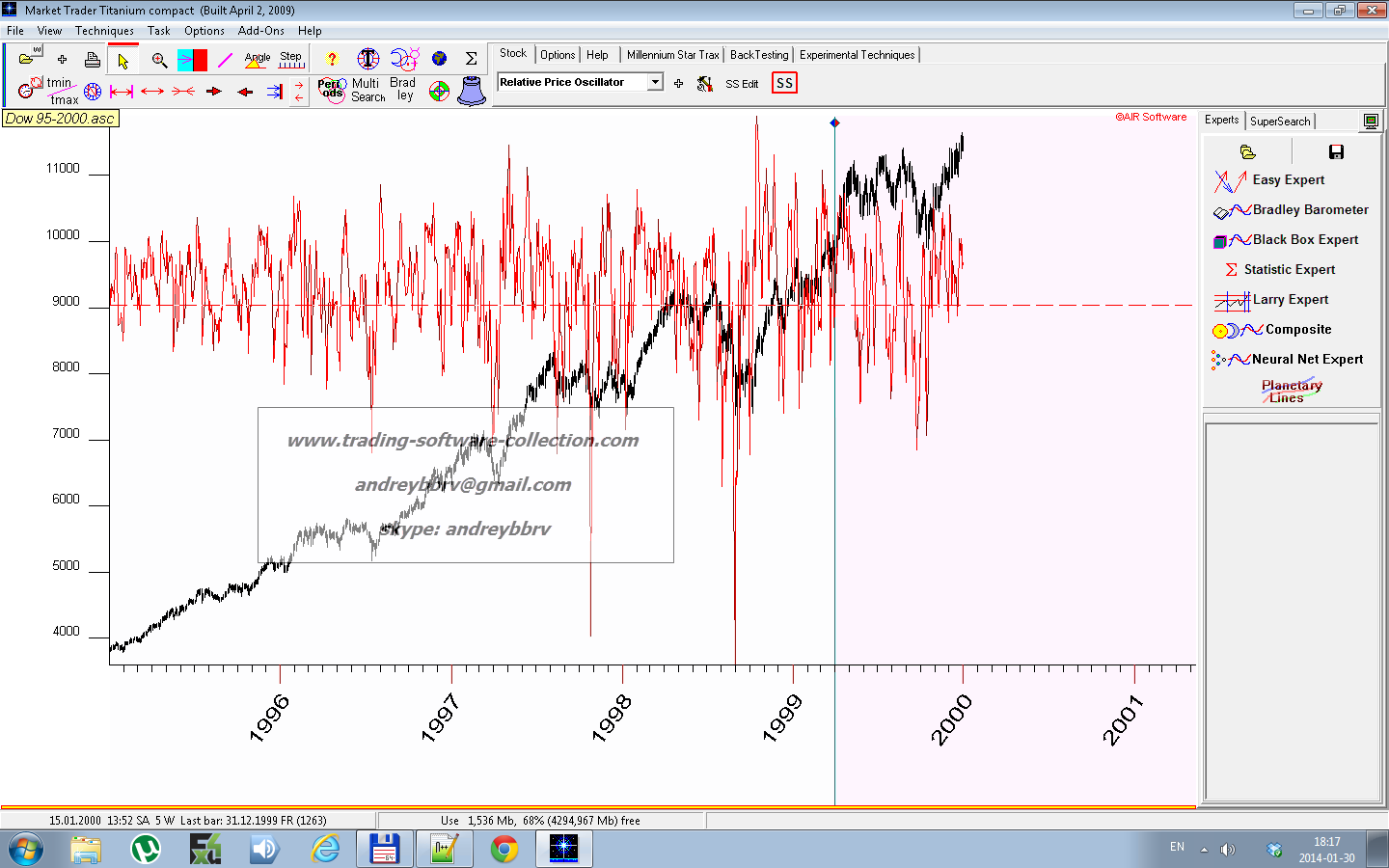This screenshot has height=868, width=1389.
Task: Select the arrow pointer tool
Action: (x=123, y=61)
